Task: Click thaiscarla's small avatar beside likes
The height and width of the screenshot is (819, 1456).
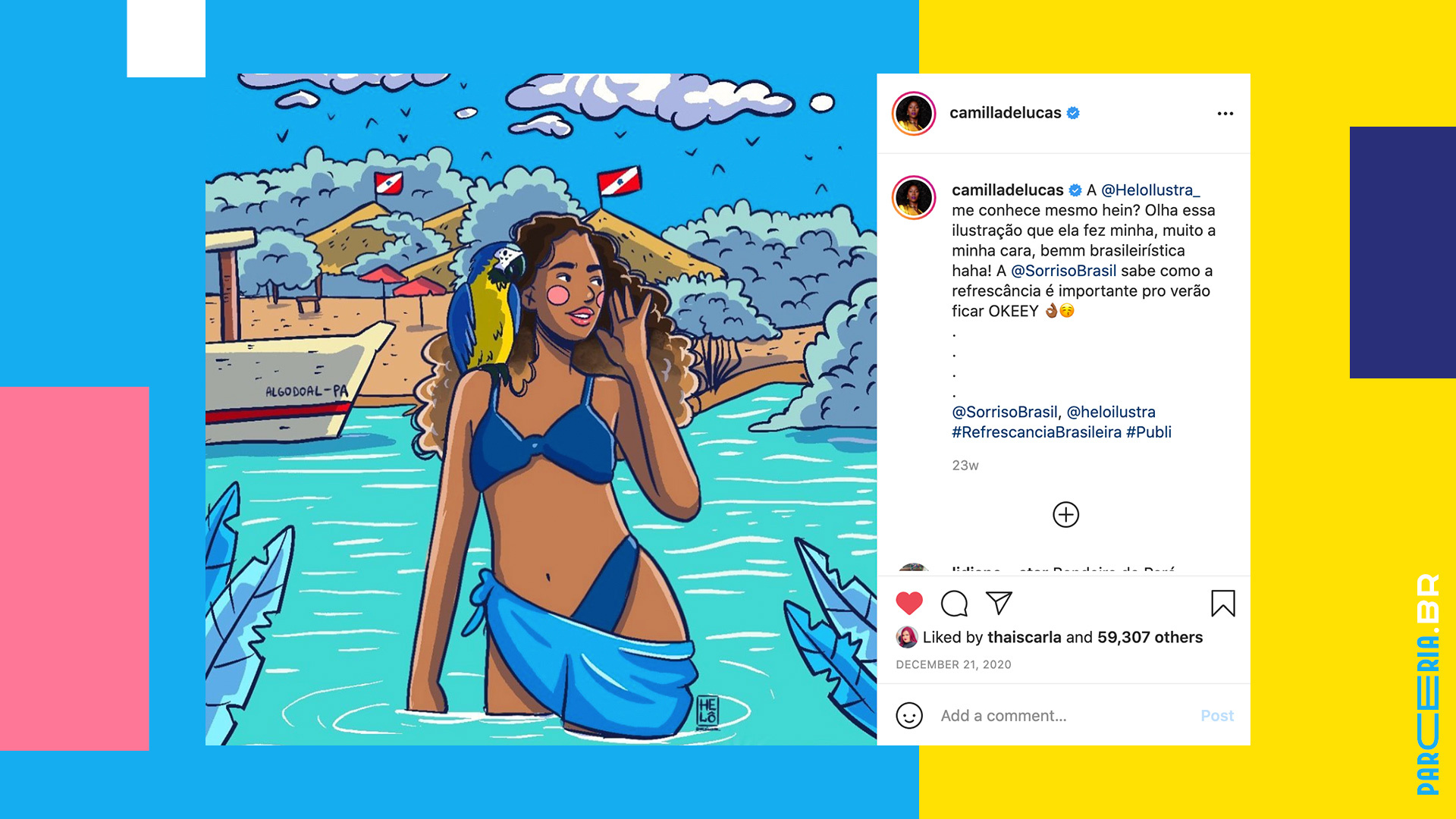Action: 907,637
